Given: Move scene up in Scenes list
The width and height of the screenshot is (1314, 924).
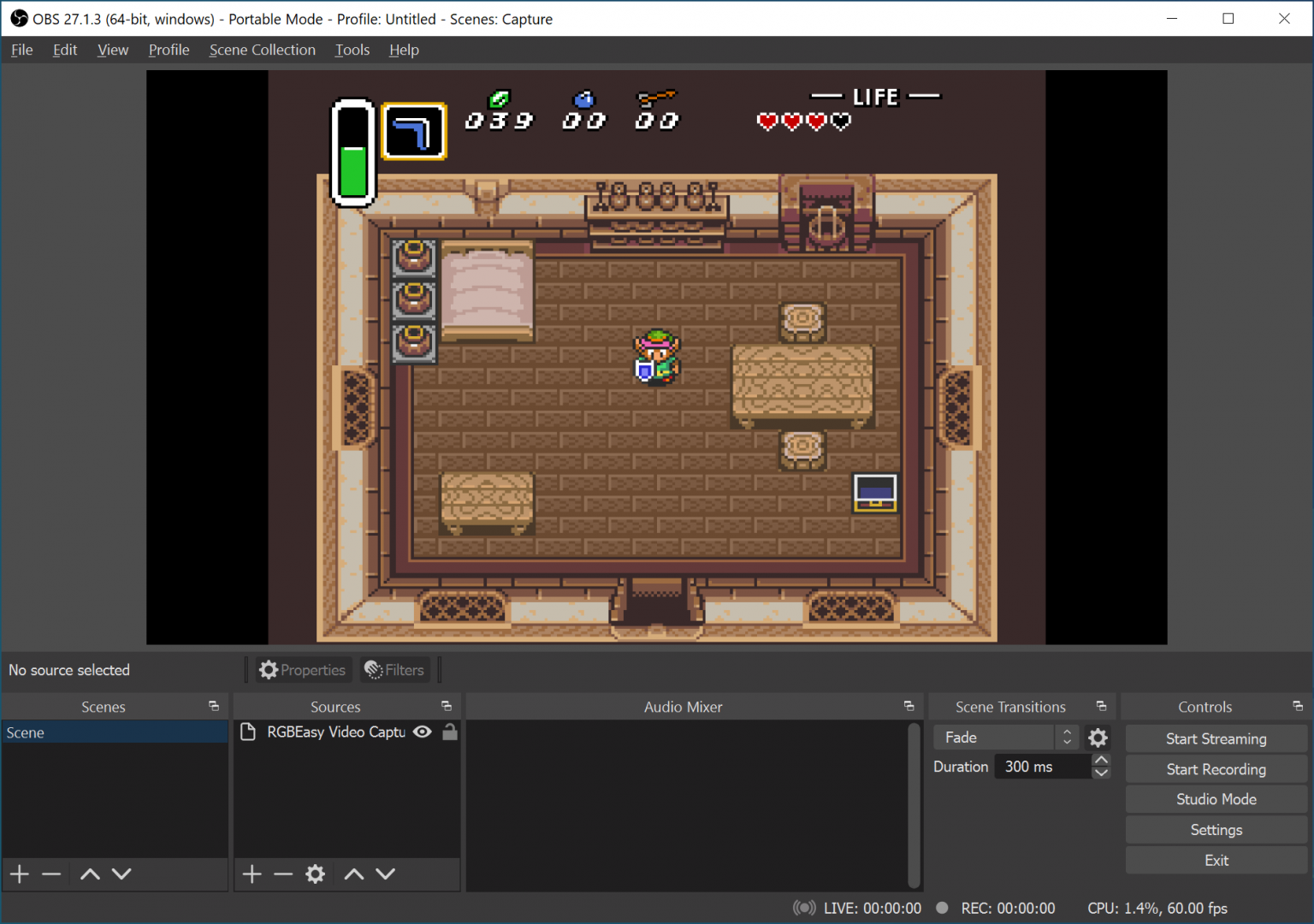Looking at the screenshot, I should tap(90, 874).
